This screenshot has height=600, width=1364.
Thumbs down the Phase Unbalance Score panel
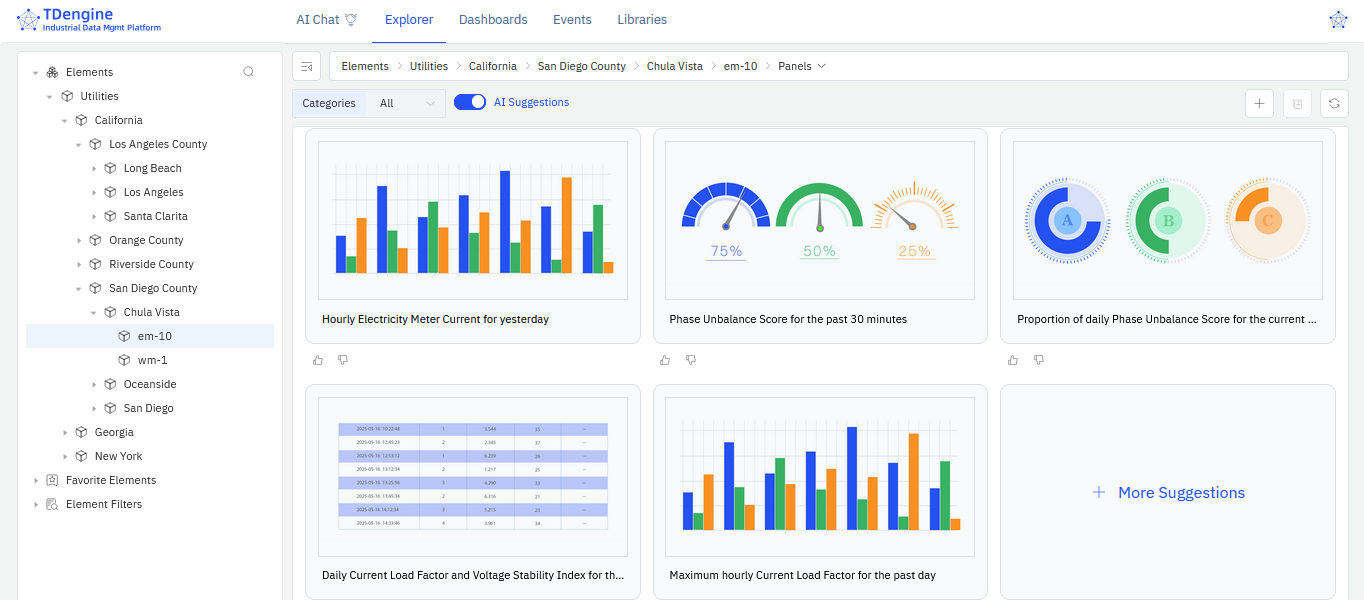coord(690,360)
